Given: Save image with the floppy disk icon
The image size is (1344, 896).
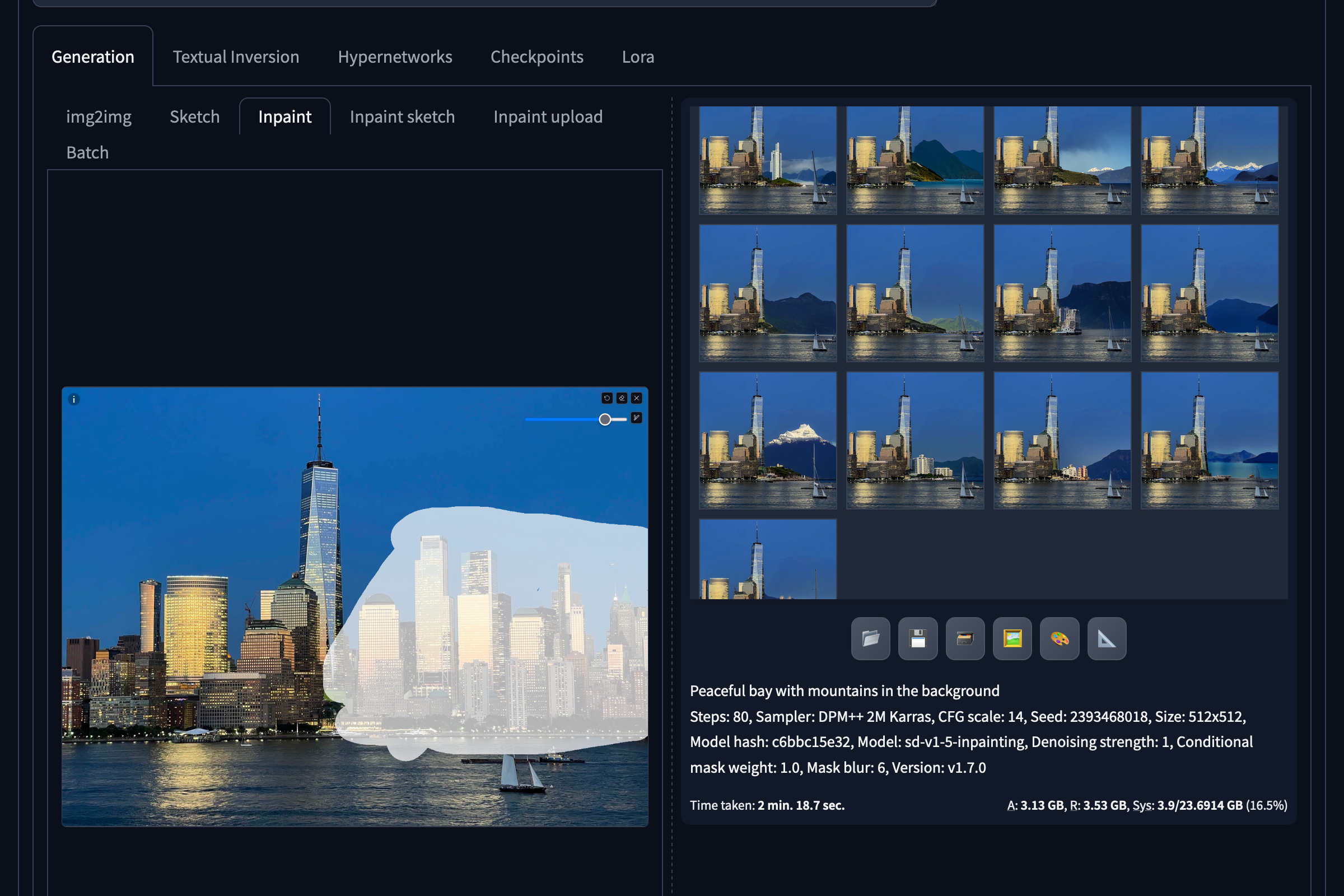Looking at the screenshot, I should click(x=918, y=638).
